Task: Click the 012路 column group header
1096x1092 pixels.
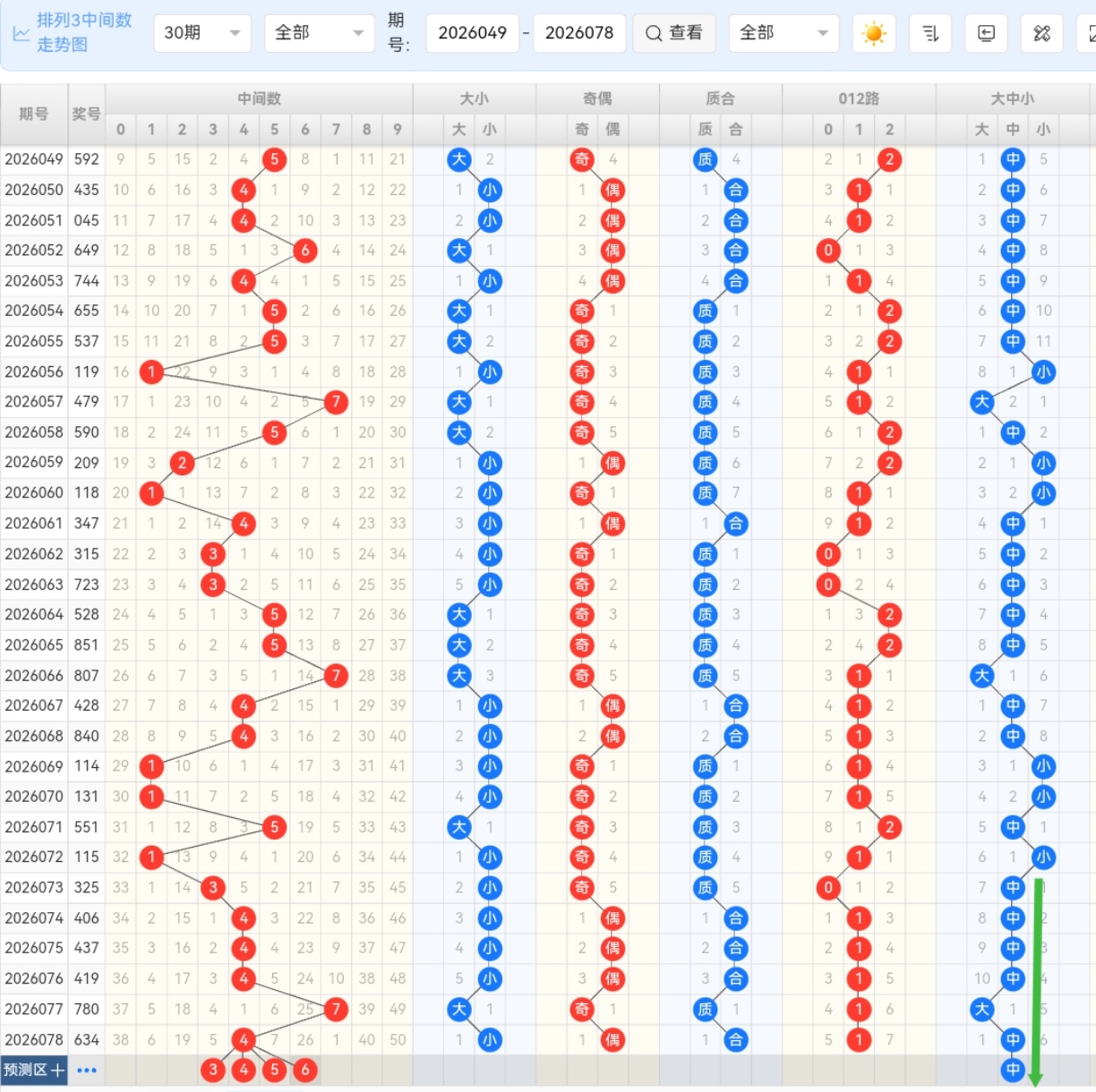Action: pos(859,98)
